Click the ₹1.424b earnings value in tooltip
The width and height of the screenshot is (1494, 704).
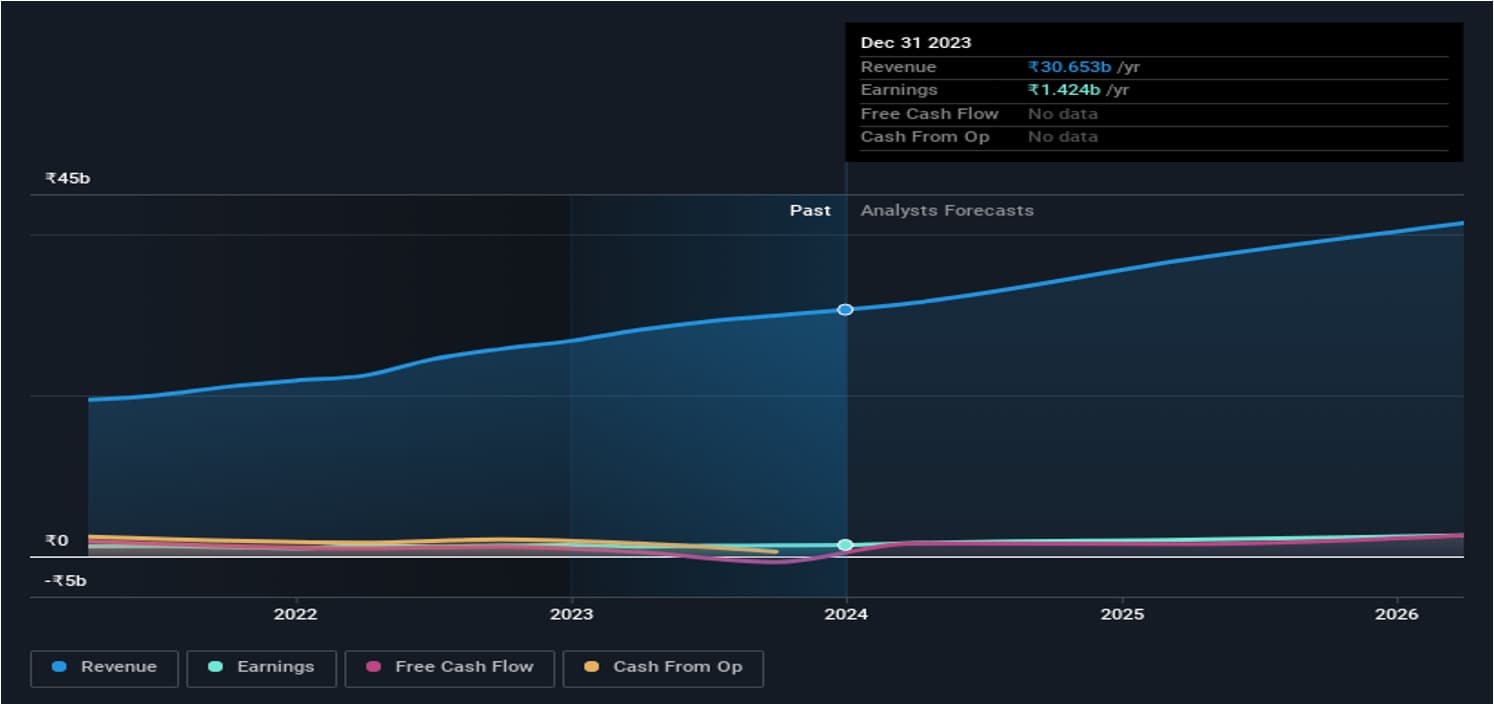pos(1064,90)
